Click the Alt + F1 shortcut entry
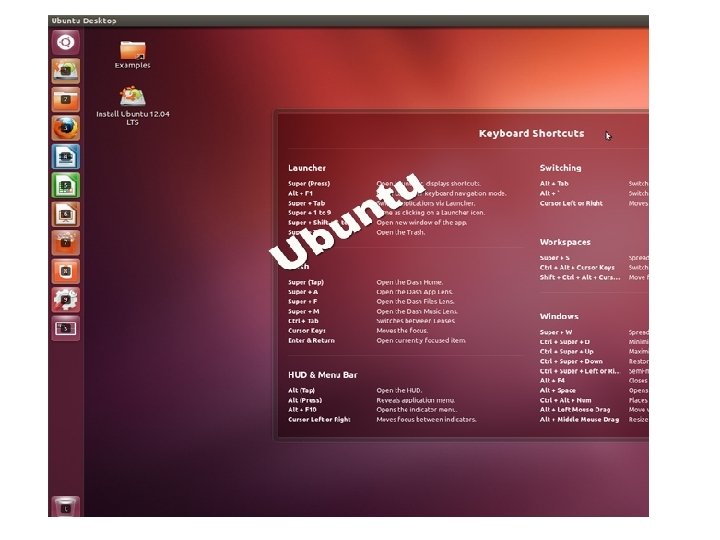The height and width of the screenshot is (540, 720). [x=300, y=193]
